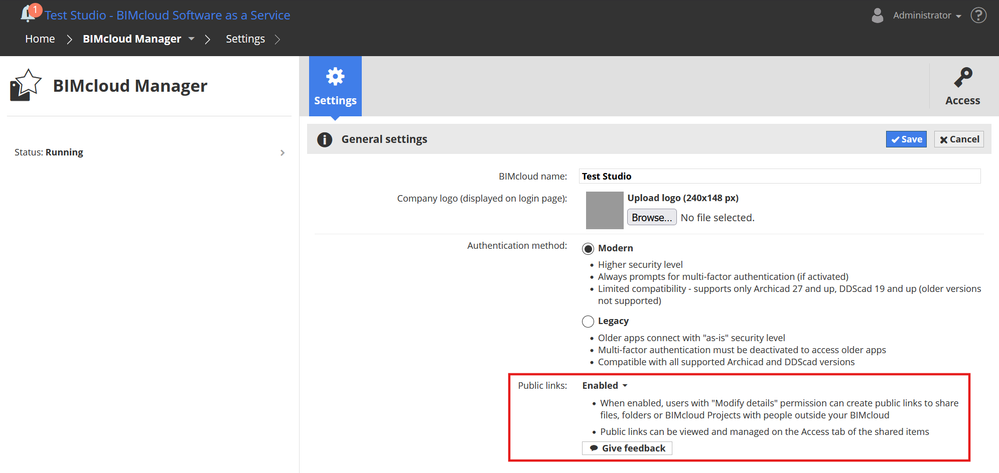
Task: Click the chevron after Settings breadcrumb
Action: [277, 40]
